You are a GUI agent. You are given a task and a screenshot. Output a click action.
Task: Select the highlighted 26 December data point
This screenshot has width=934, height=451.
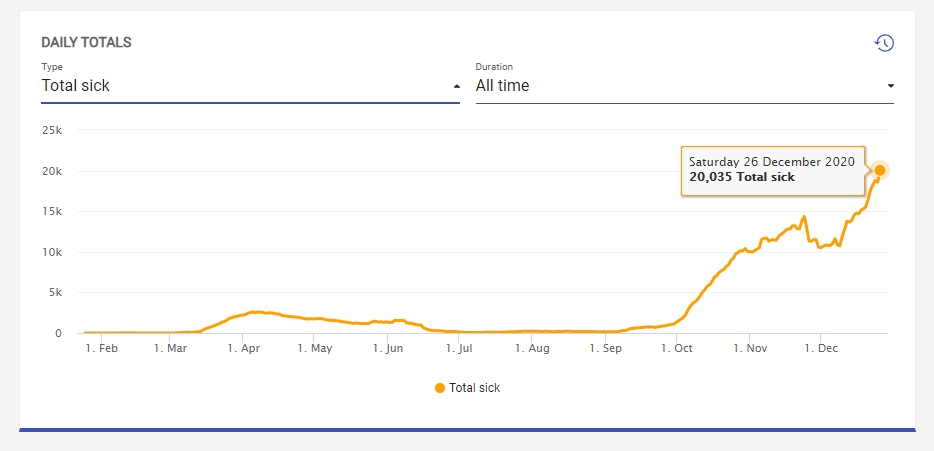(880, 170)
